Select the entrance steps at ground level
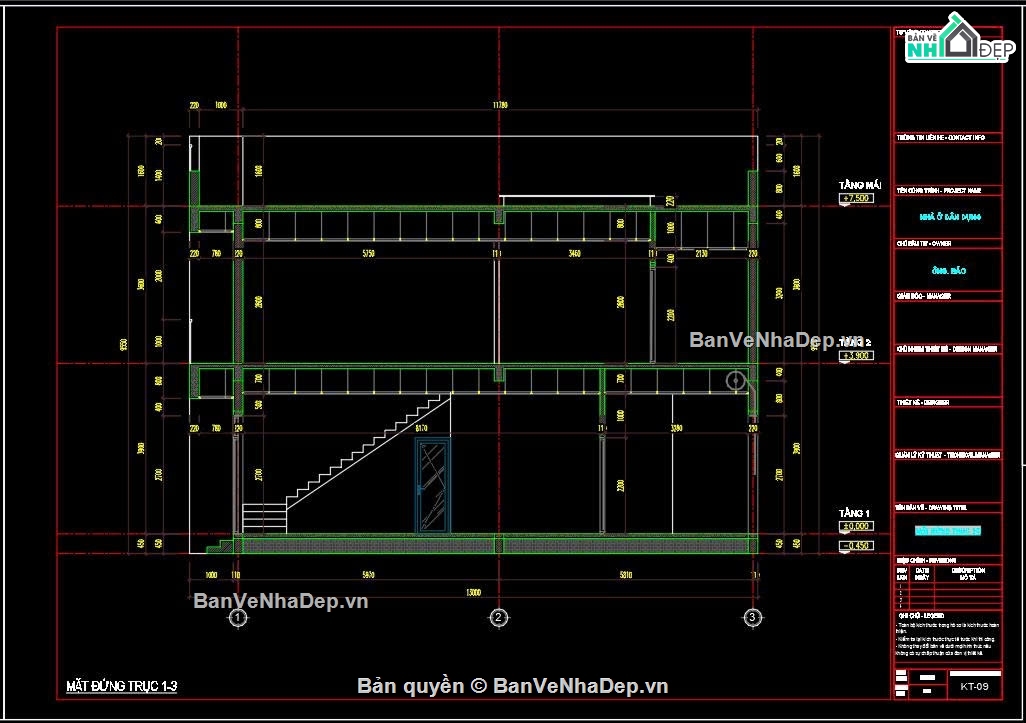 pyautogui.click(x=220, y=545)
